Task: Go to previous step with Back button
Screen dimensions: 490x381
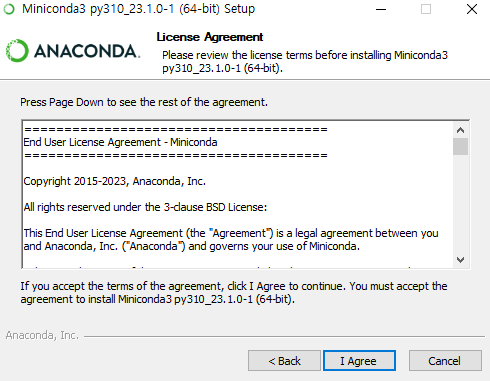Action: pyautogui.click(x=284, y=361)
